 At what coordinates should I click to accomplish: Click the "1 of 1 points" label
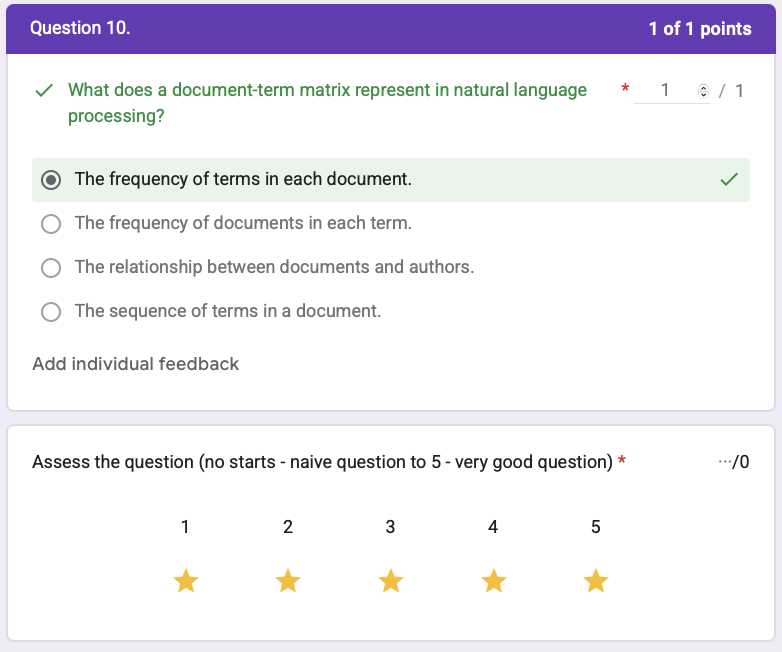(700, 29)
